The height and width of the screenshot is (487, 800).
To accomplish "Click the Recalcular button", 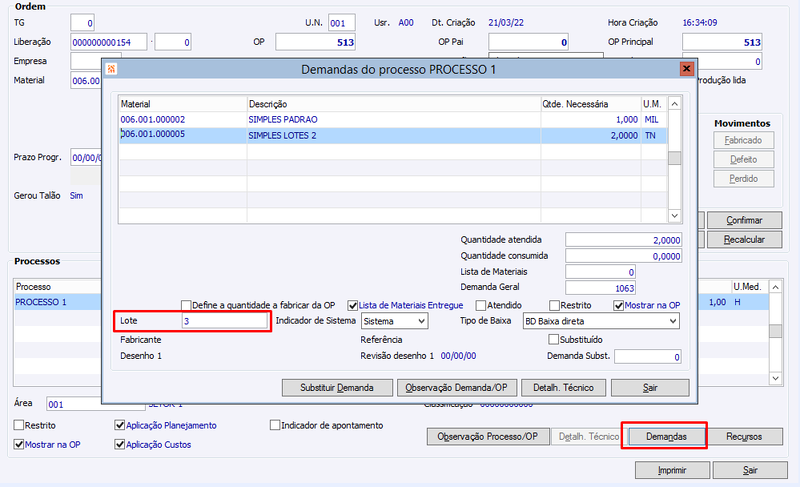I will tap(744, 240).
